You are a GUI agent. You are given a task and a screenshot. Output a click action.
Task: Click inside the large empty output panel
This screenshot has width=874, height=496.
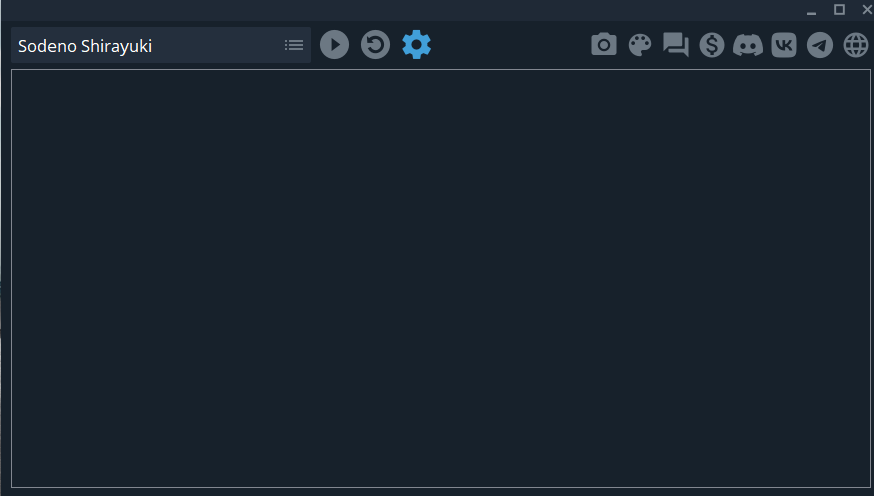click(440, 279)
